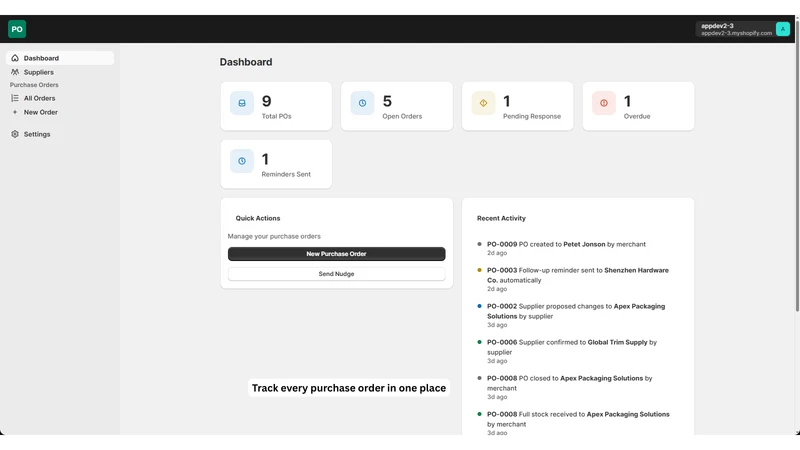Open the Pending Response card
Image resolution: width=800 pixels, height=450 pixels.
pyautogui.click(x=517, y=106)
